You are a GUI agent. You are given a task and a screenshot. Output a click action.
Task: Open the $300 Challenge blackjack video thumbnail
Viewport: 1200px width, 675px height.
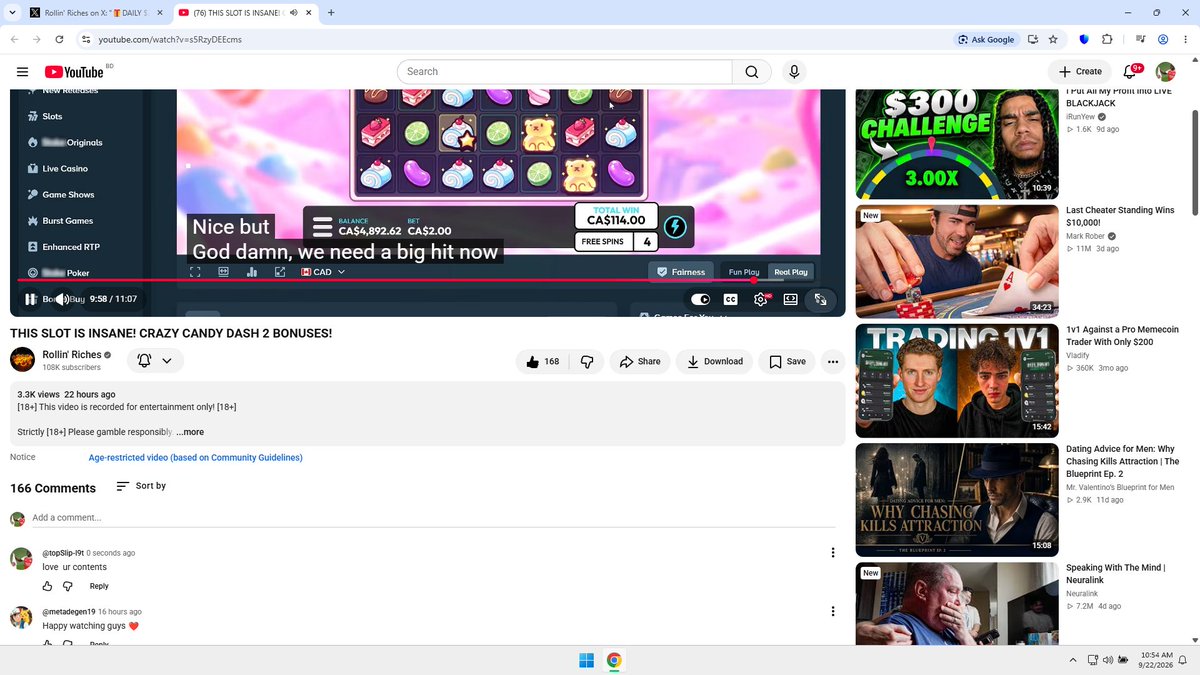[x=957, y=144]
